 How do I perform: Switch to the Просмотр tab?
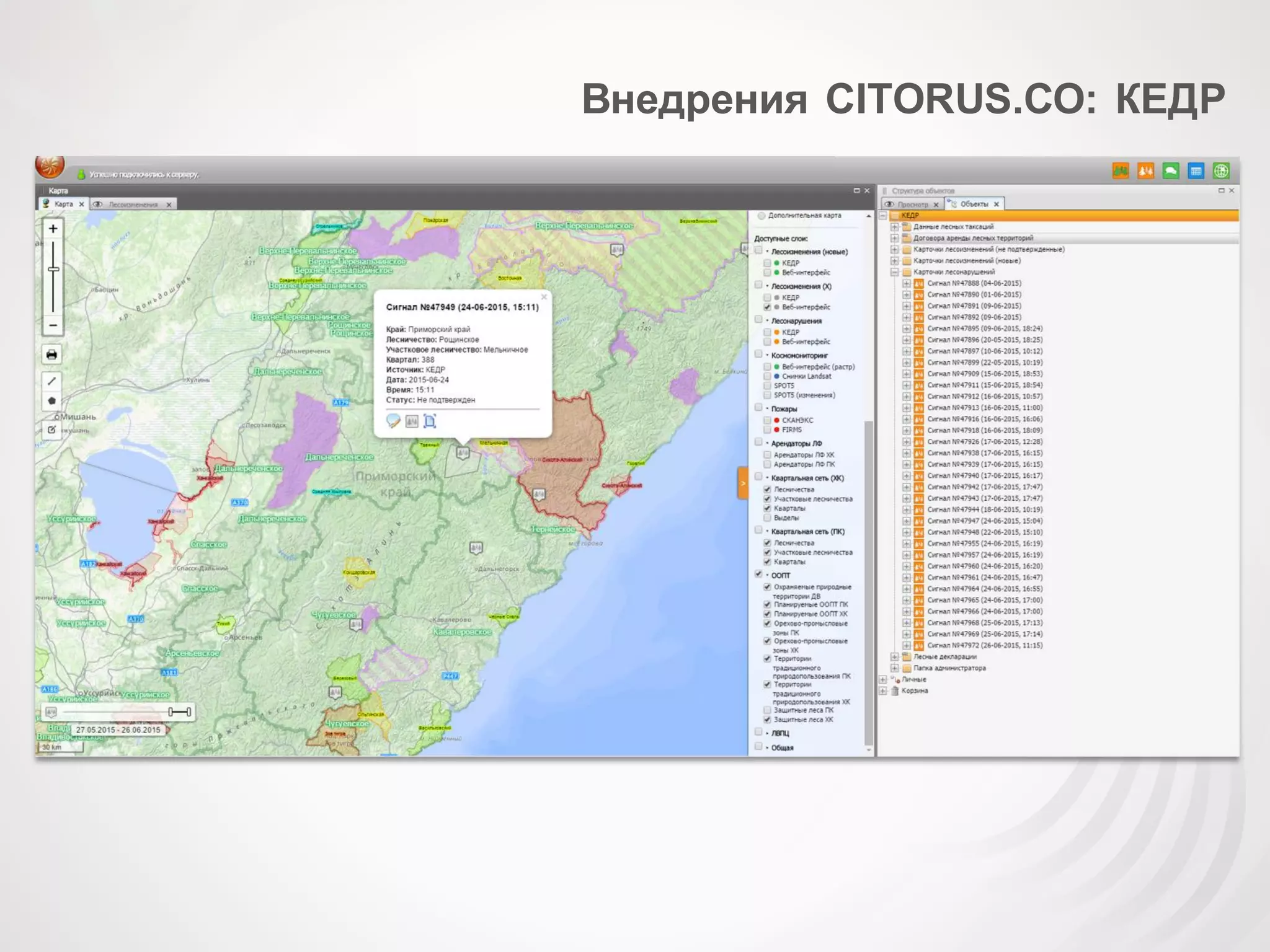[913, 205]
